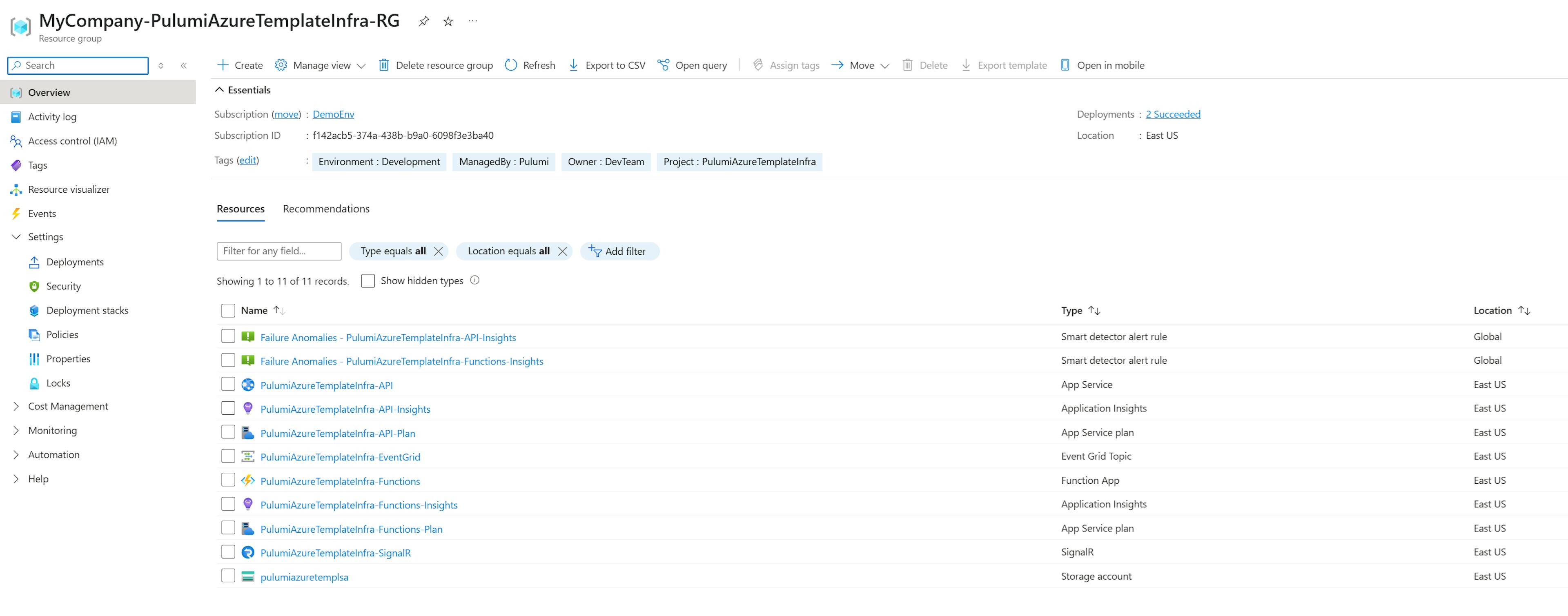Pin the resource group to dashboard

pyautogui.click(x=424, y=21)
